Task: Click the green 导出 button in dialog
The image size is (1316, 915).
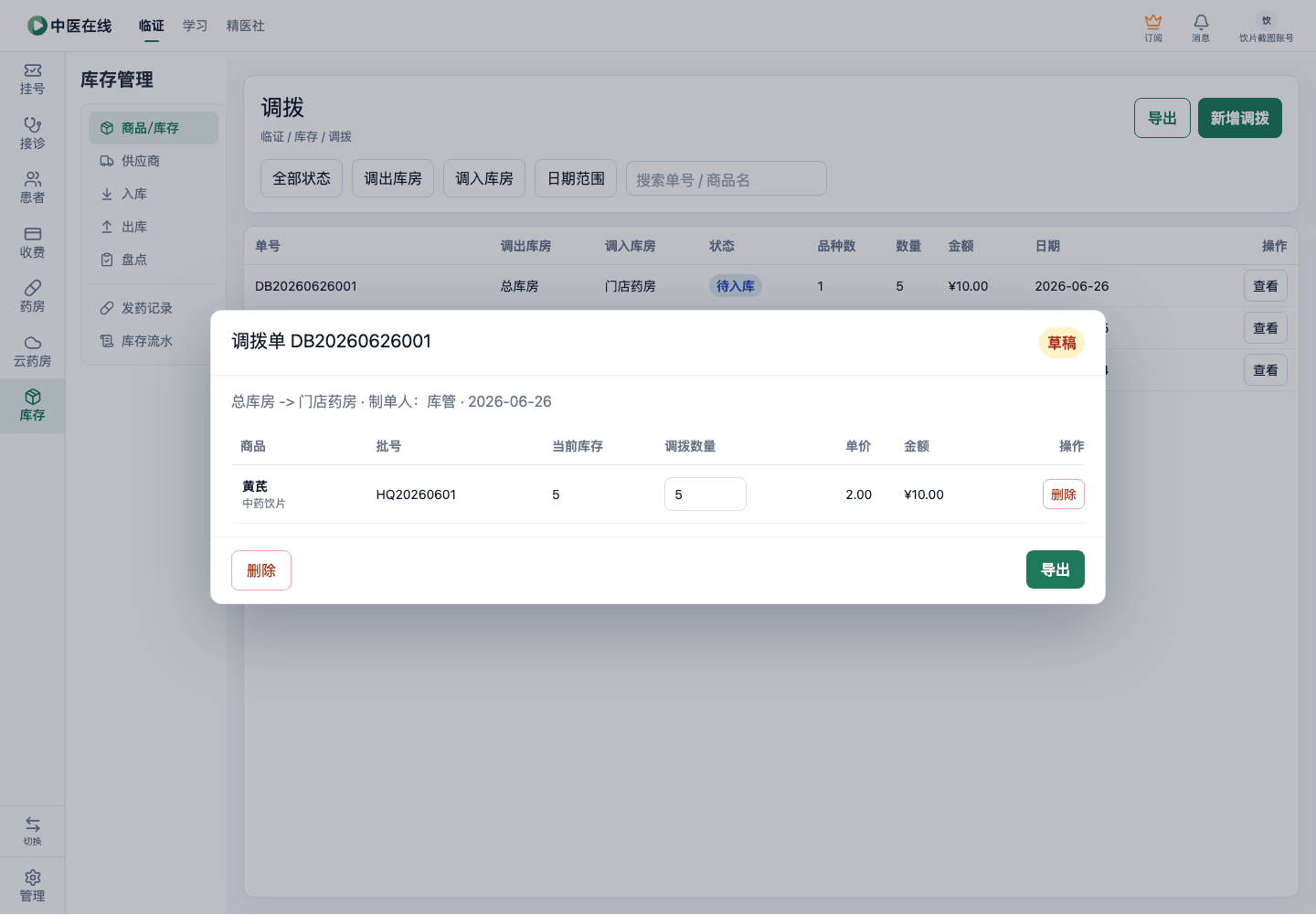Action: [1056, 569]
